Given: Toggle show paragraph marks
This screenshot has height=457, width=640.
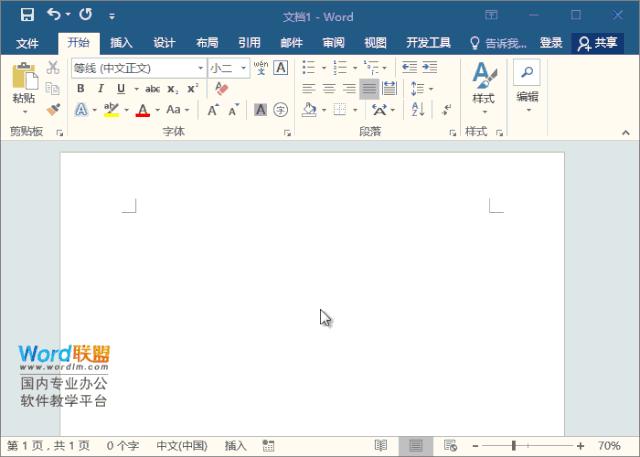Looking at the screenshot, I should point(447,109).
